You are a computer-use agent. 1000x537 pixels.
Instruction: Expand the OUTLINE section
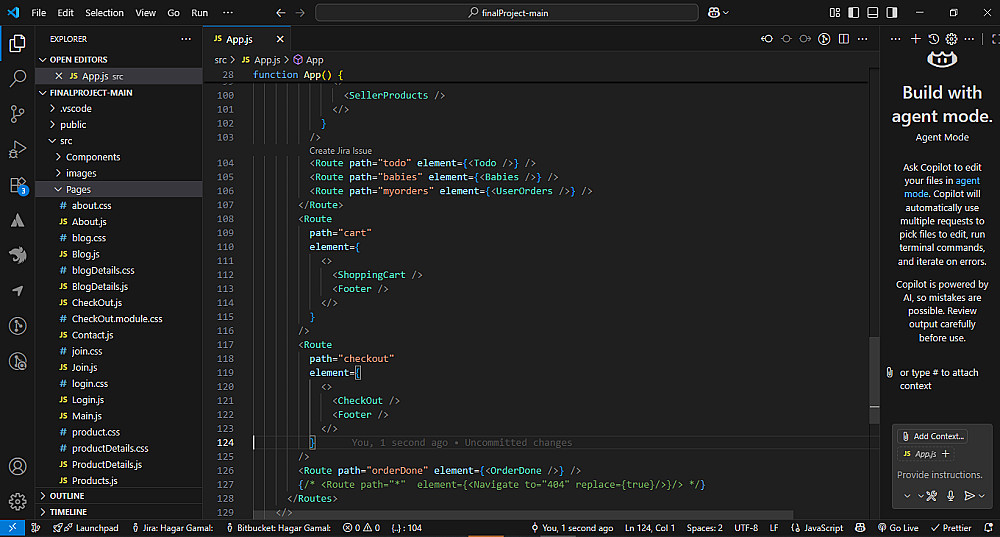67,496
